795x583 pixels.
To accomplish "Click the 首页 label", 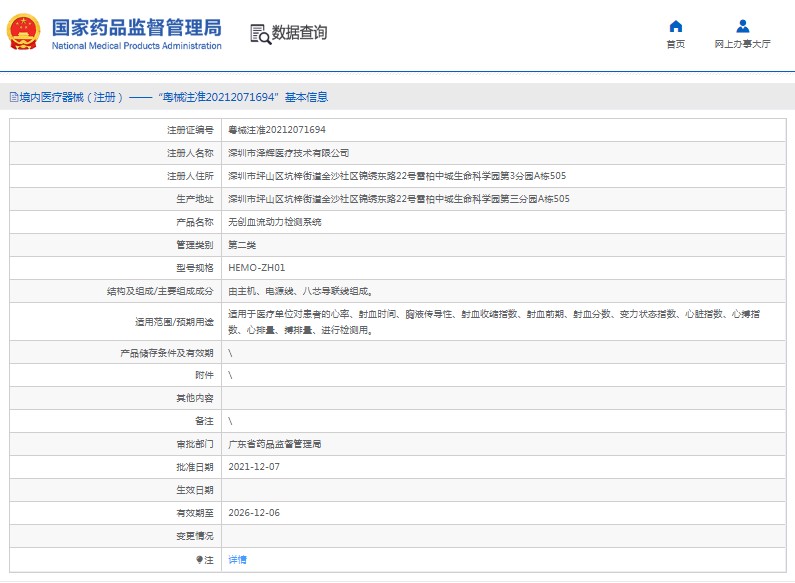I will pos(675,44).
